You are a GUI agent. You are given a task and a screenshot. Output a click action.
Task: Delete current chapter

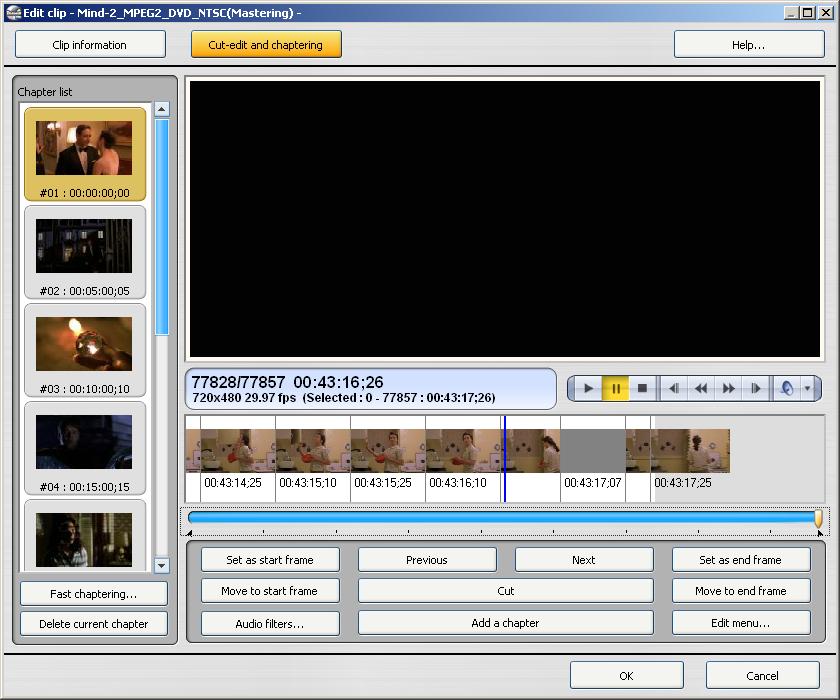pyautogui.click(x=94, y=624)
